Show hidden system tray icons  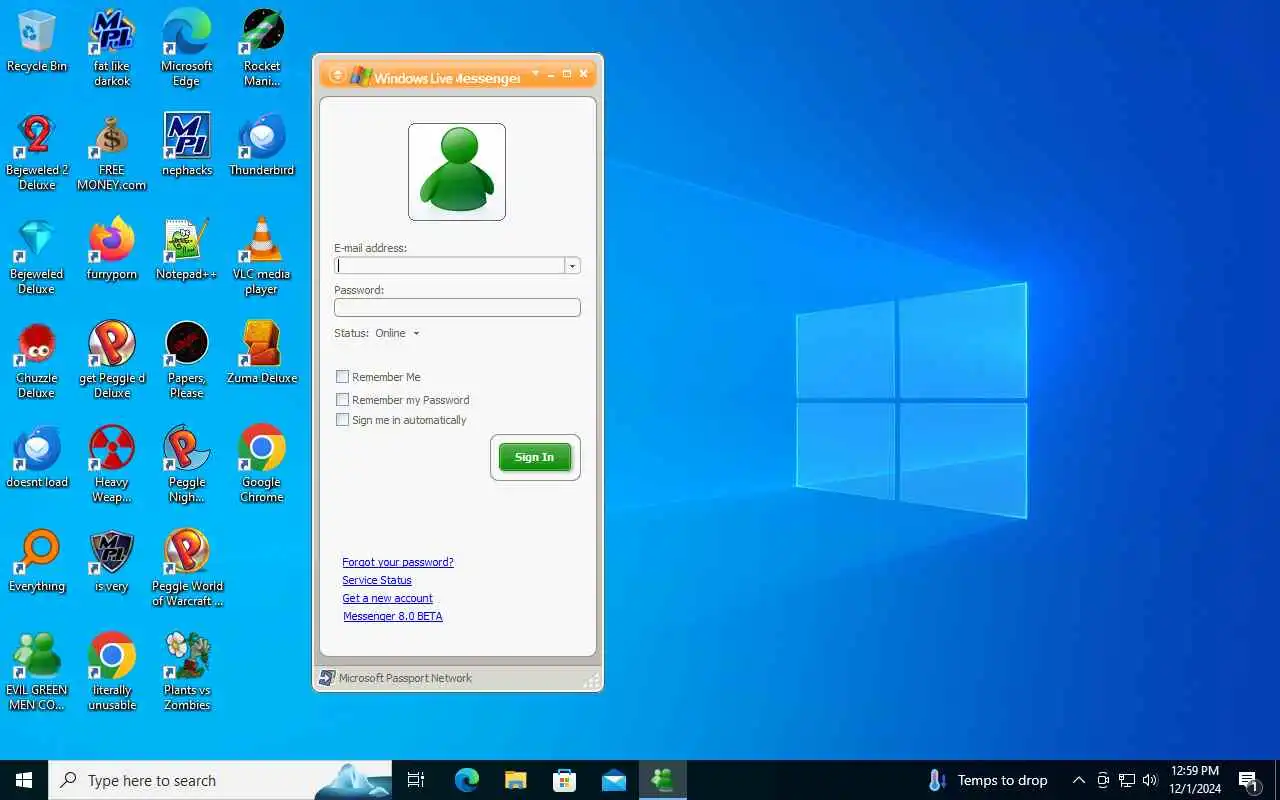coord(1078,780)
